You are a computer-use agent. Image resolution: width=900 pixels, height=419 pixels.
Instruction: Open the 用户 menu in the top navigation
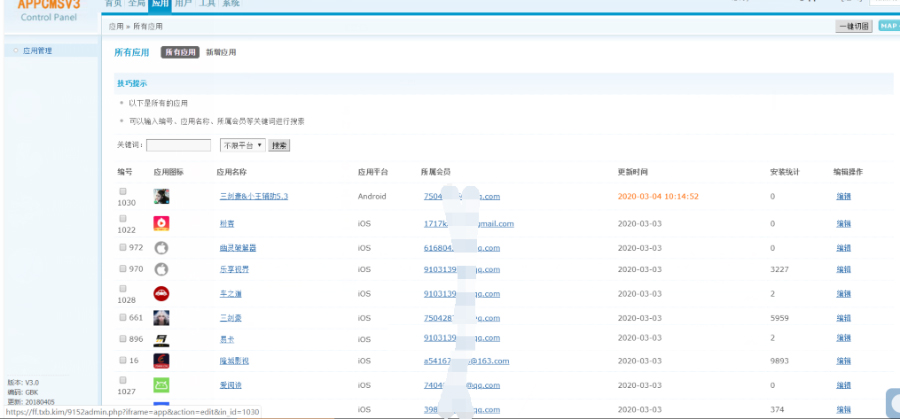tap(183, 5)
